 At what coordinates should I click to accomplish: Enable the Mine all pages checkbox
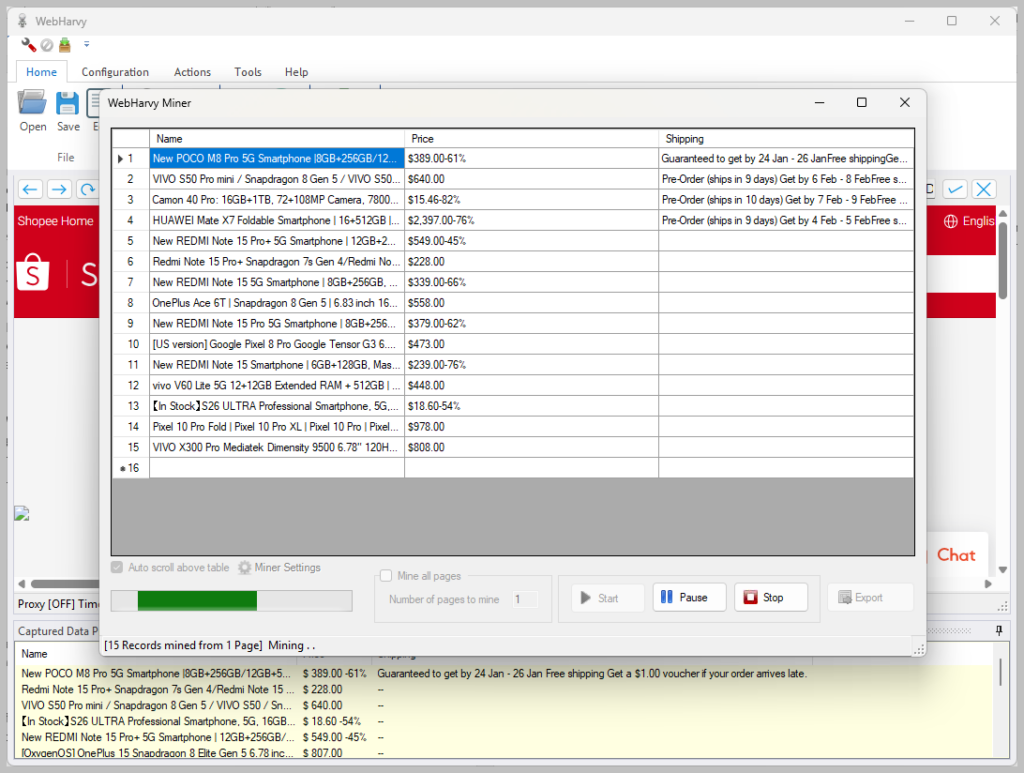tap(386, 576)
